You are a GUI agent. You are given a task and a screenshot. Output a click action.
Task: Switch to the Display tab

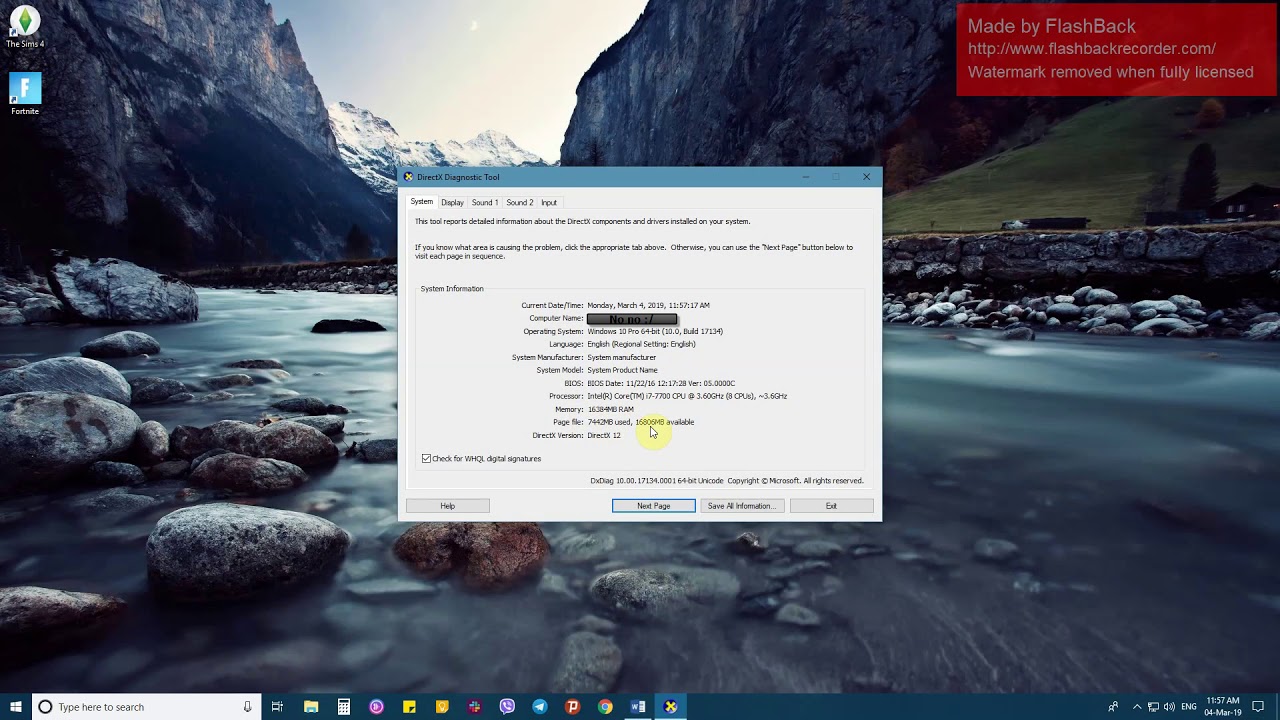coord(452,202)
